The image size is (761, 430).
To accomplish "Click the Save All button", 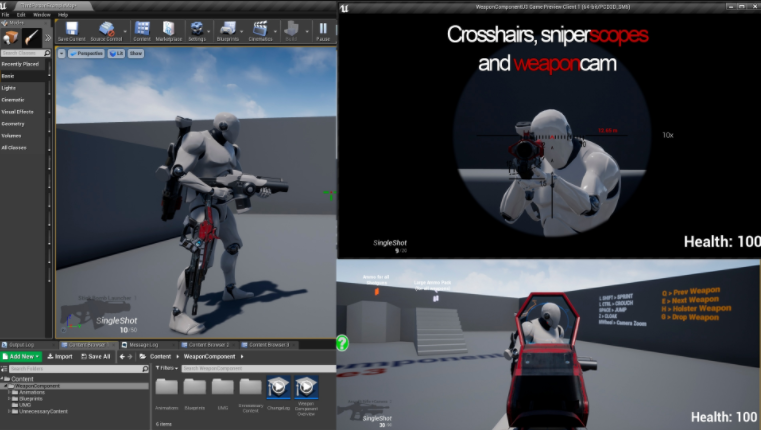I will [x=96, y=357].
